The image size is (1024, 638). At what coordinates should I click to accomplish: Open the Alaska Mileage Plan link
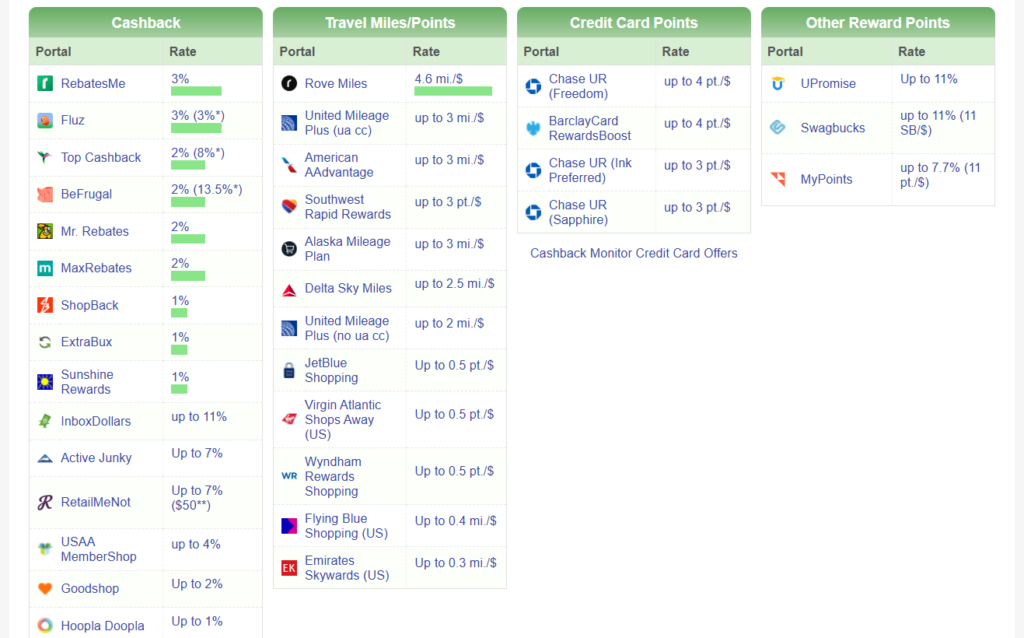click(347, 249)
